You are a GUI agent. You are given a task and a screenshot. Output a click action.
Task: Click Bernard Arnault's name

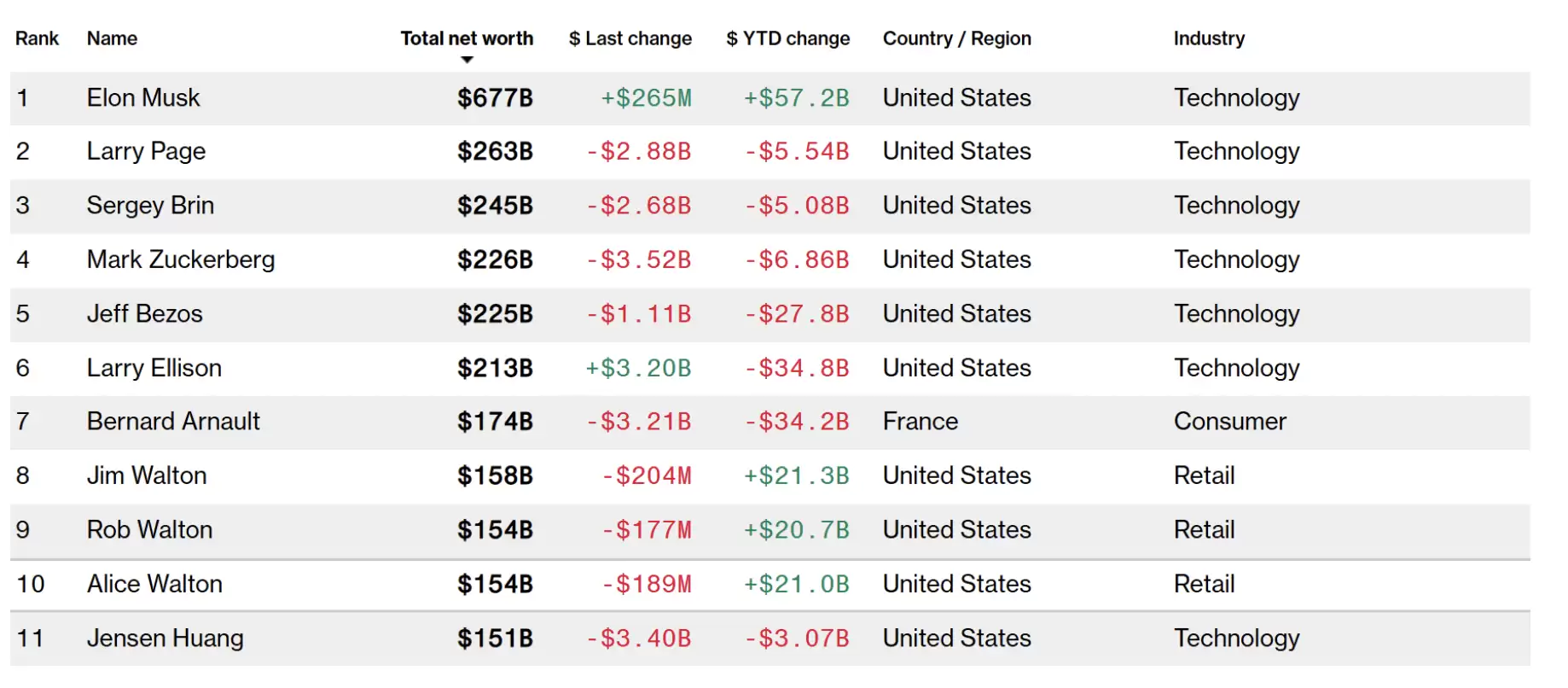pos(173,422)
